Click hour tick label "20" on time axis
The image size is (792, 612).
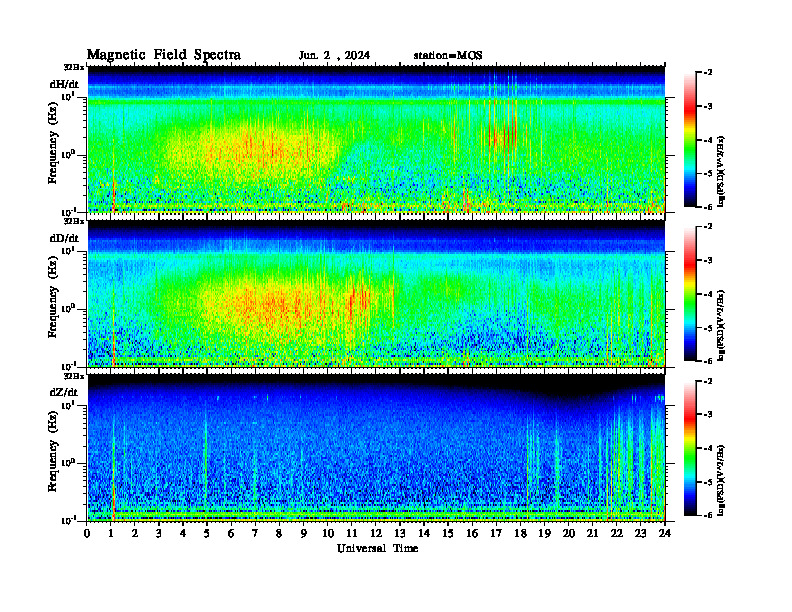(569, 534)
